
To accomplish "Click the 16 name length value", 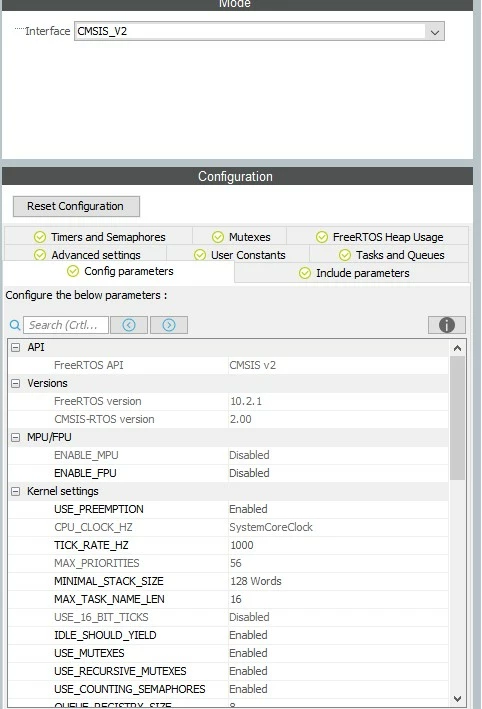I will pos(236,600).
